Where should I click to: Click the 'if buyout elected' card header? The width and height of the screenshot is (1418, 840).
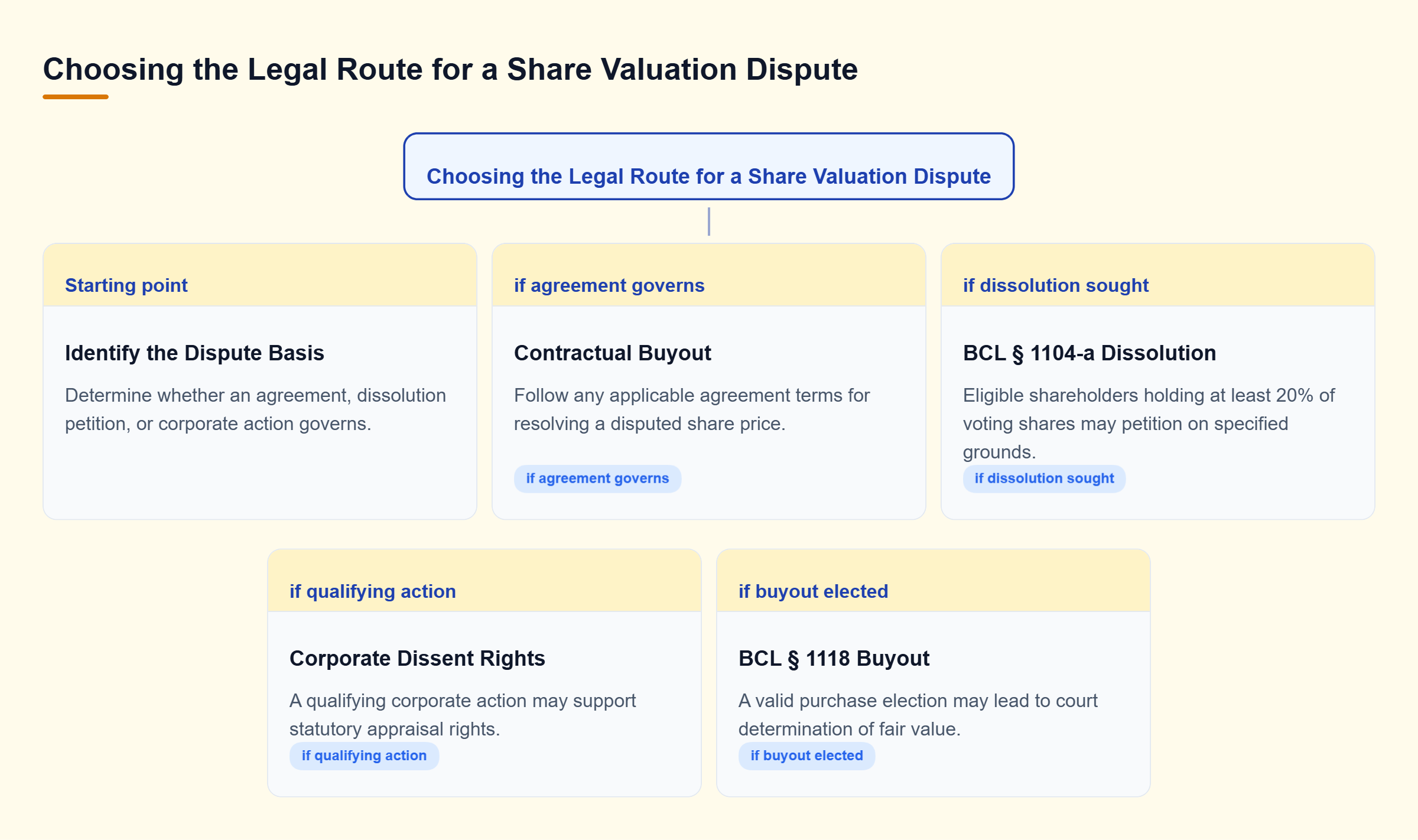point(934,581)
